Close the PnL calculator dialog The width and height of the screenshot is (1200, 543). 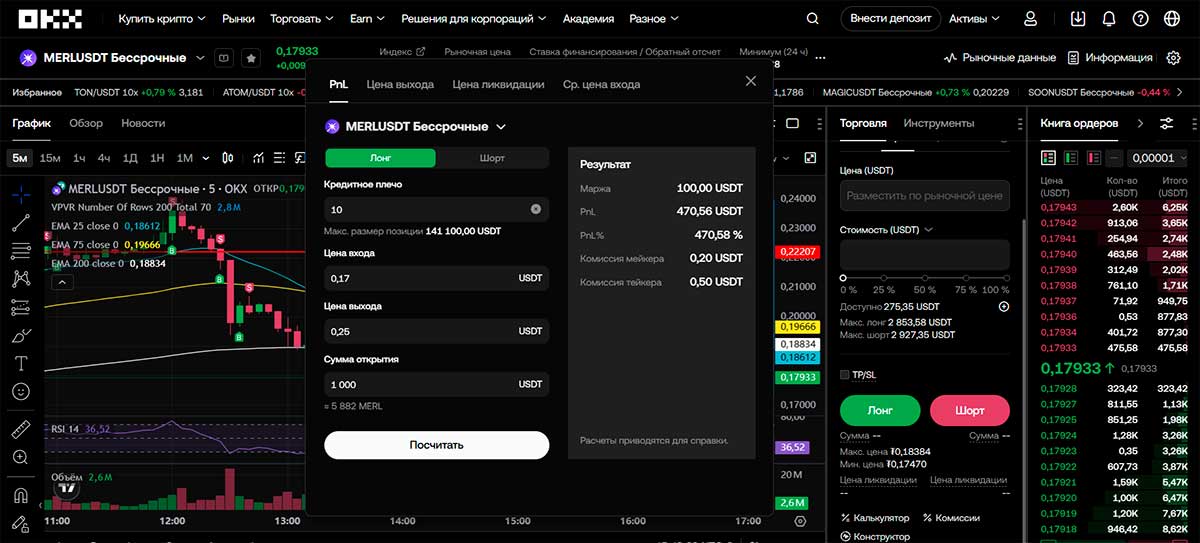click(x=751, y=81)
